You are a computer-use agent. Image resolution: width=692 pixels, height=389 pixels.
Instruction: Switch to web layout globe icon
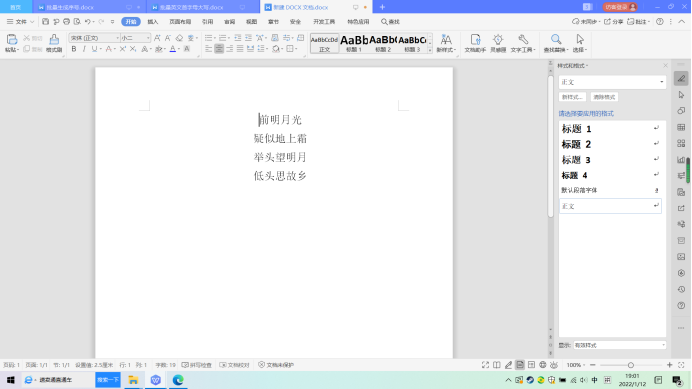[x=542, y=365]
